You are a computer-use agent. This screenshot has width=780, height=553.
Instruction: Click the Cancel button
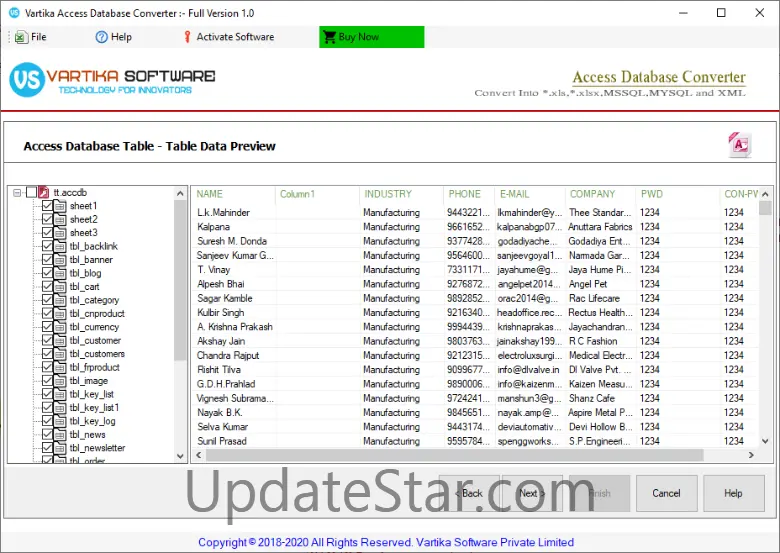pyautogui.click(x=666, y=493)
